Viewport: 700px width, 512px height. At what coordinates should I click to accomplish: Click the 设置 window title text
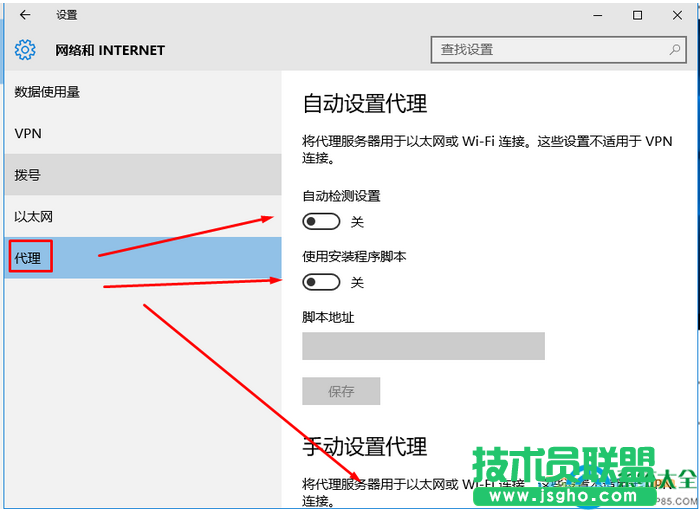click(67, 15)
